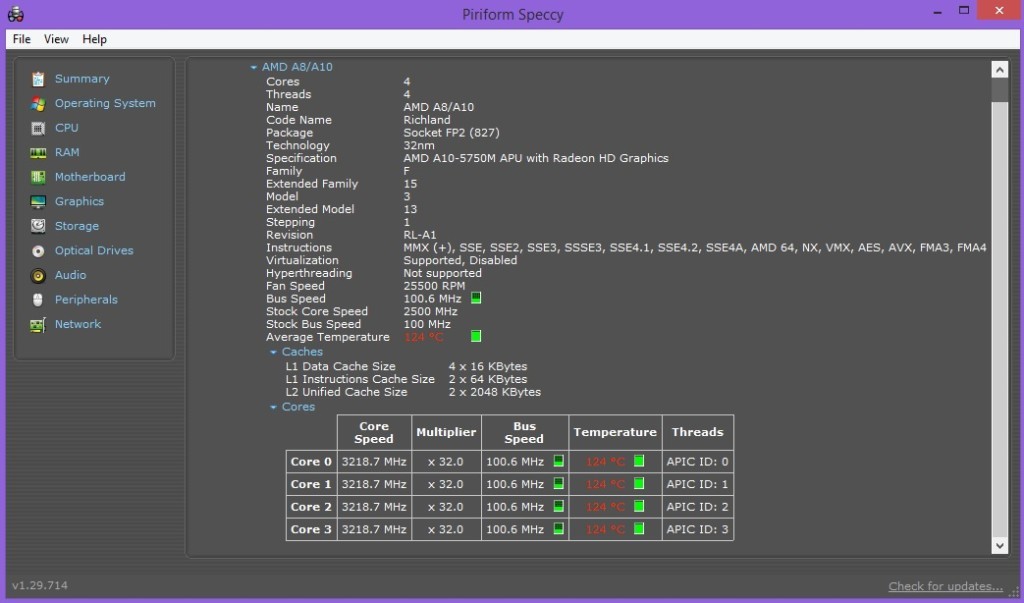Open the View menu
Screen dimensions: 1024x603
pos(56,39)
